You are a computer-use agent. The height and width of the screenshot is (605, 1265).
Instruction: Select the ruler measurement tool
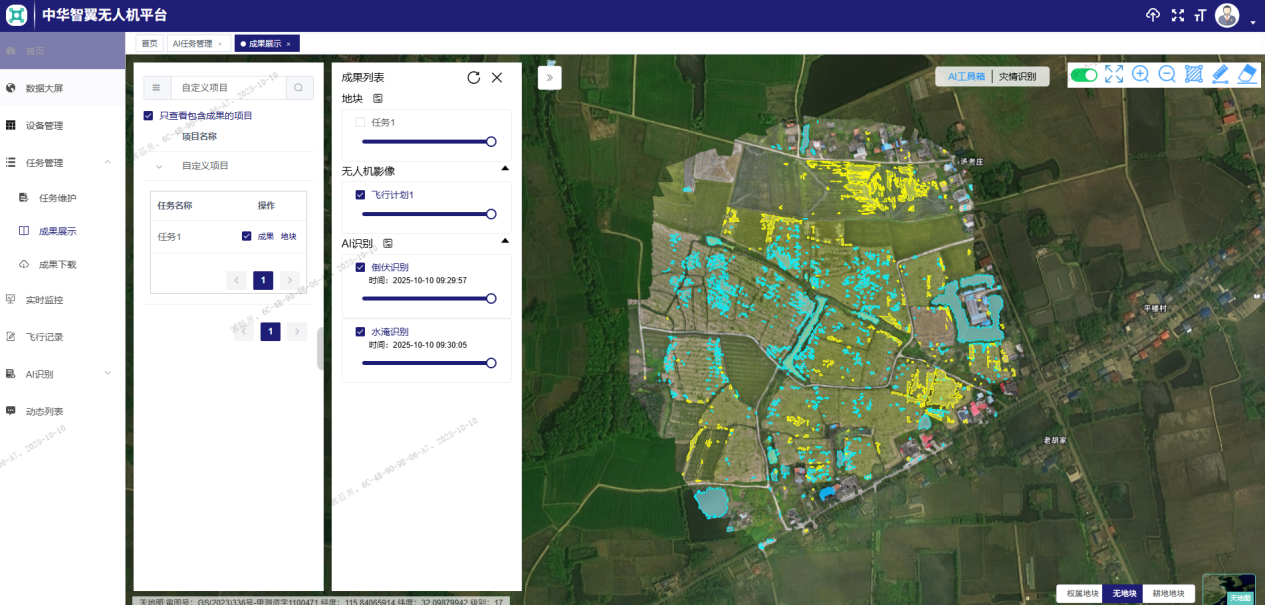(x=1219, y=74)
